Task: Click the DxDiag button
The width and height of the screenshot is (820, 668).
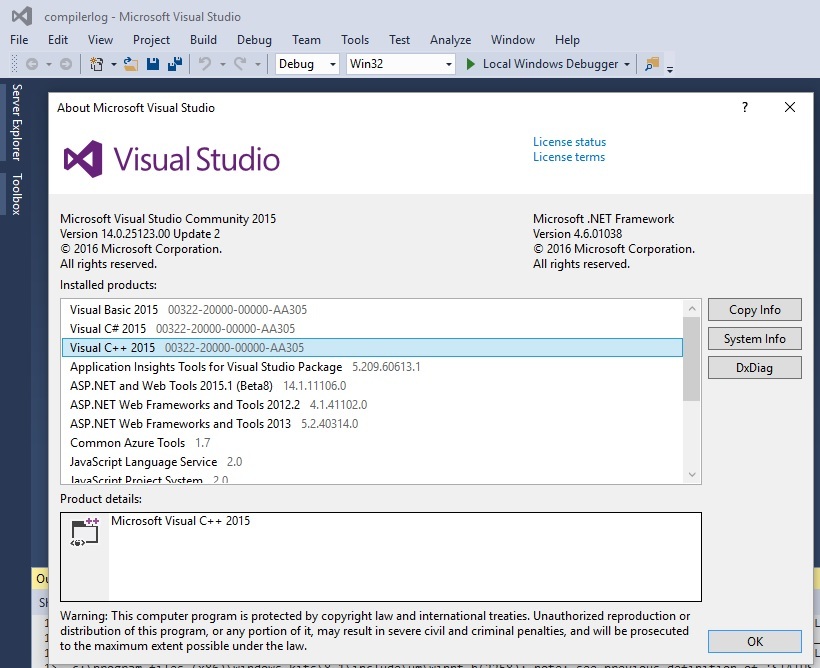Action: point(755,368)
